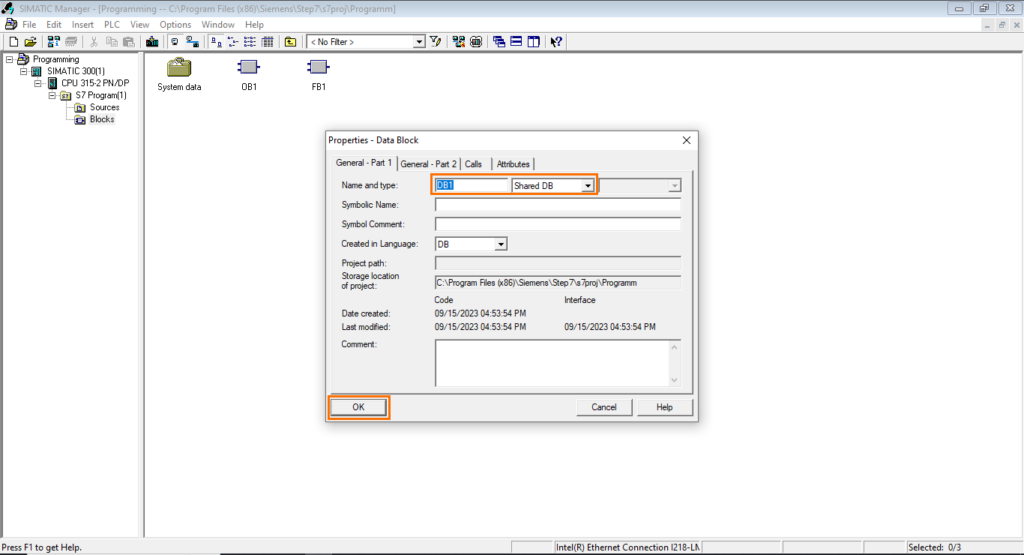Switch to General - Part 2 tab
This screenshot has height=555, width=1024.
point(428,164)
